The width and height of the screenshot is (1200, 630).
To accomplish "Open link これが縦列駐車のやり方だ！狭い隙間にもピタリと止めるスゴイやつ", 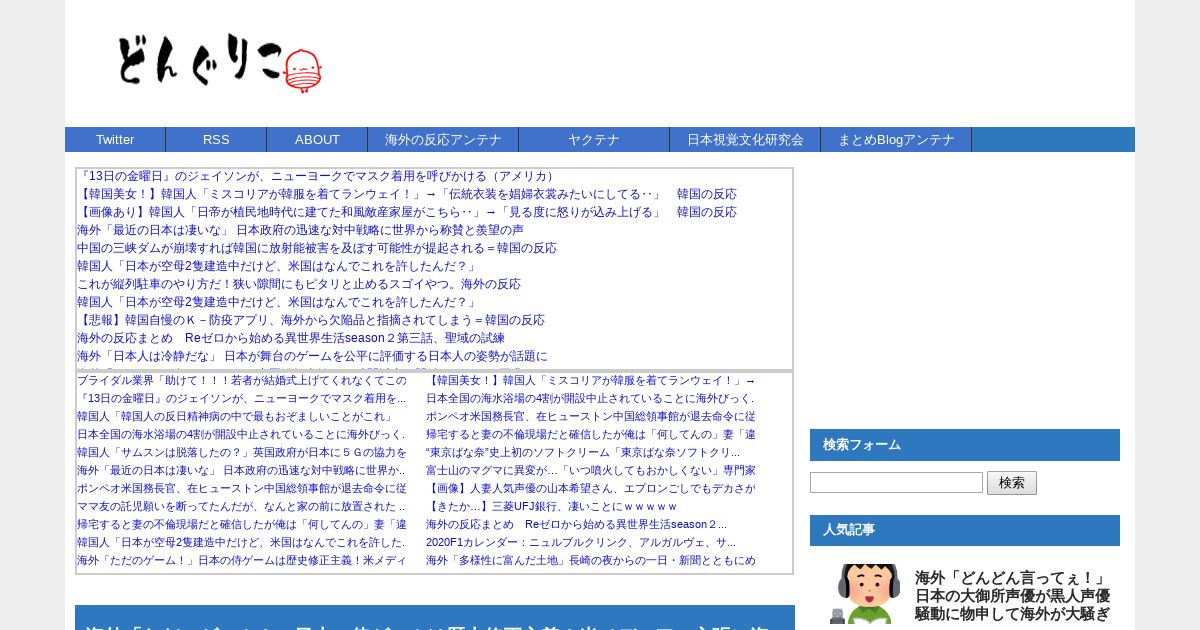I will pos(299,284).
